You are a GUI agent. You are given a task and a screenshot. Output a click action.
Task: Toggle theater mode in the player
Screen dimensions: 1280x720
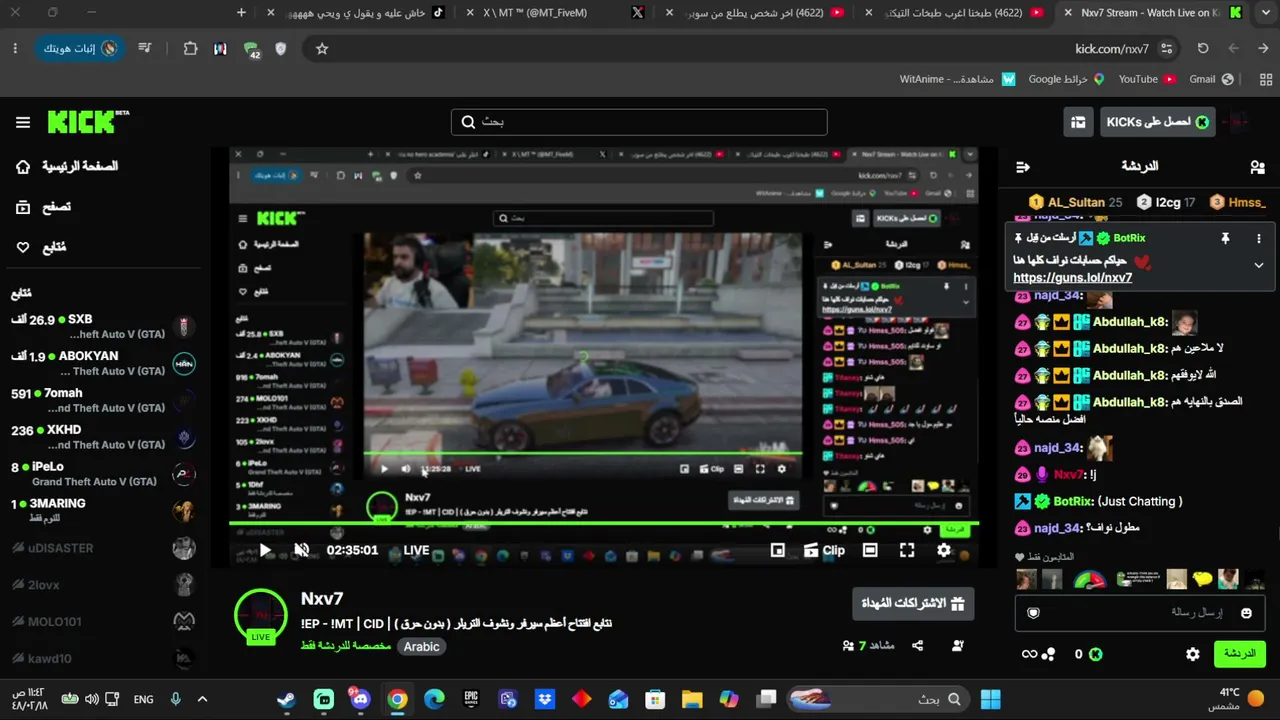click(870, 550)
